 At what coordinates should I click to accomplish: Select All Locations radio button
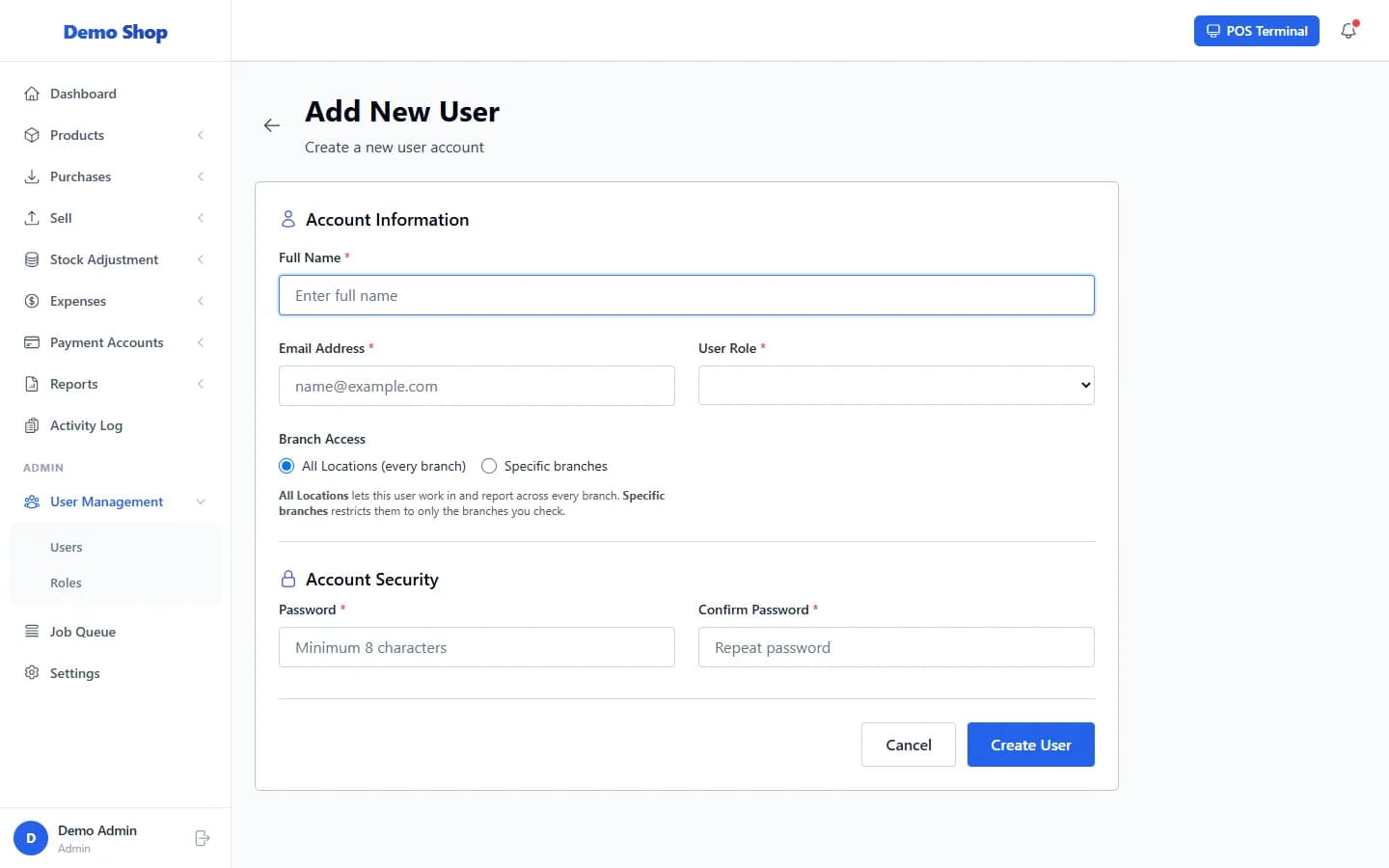(x=286, y=466)
